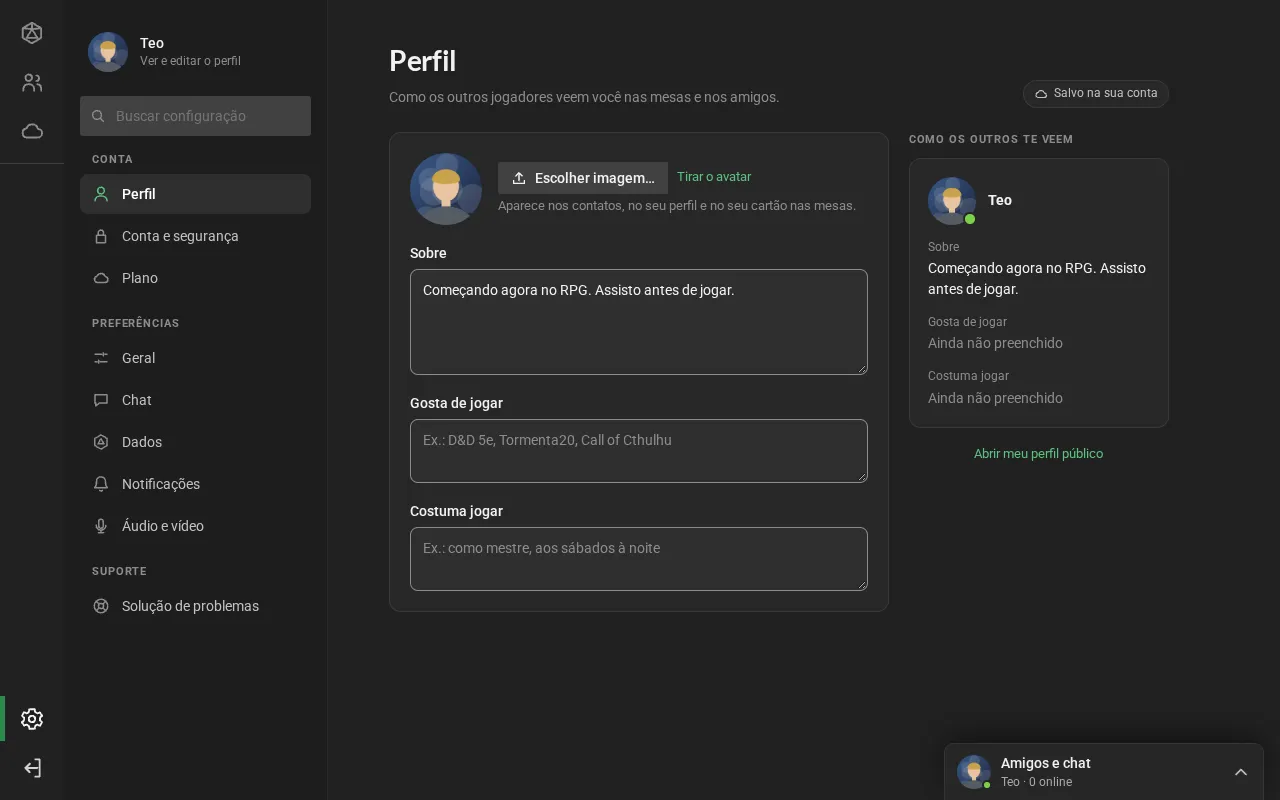This screenshot has width=1280, height=800.
Task: Click the Tirar o avatar link
Action: 714,177
